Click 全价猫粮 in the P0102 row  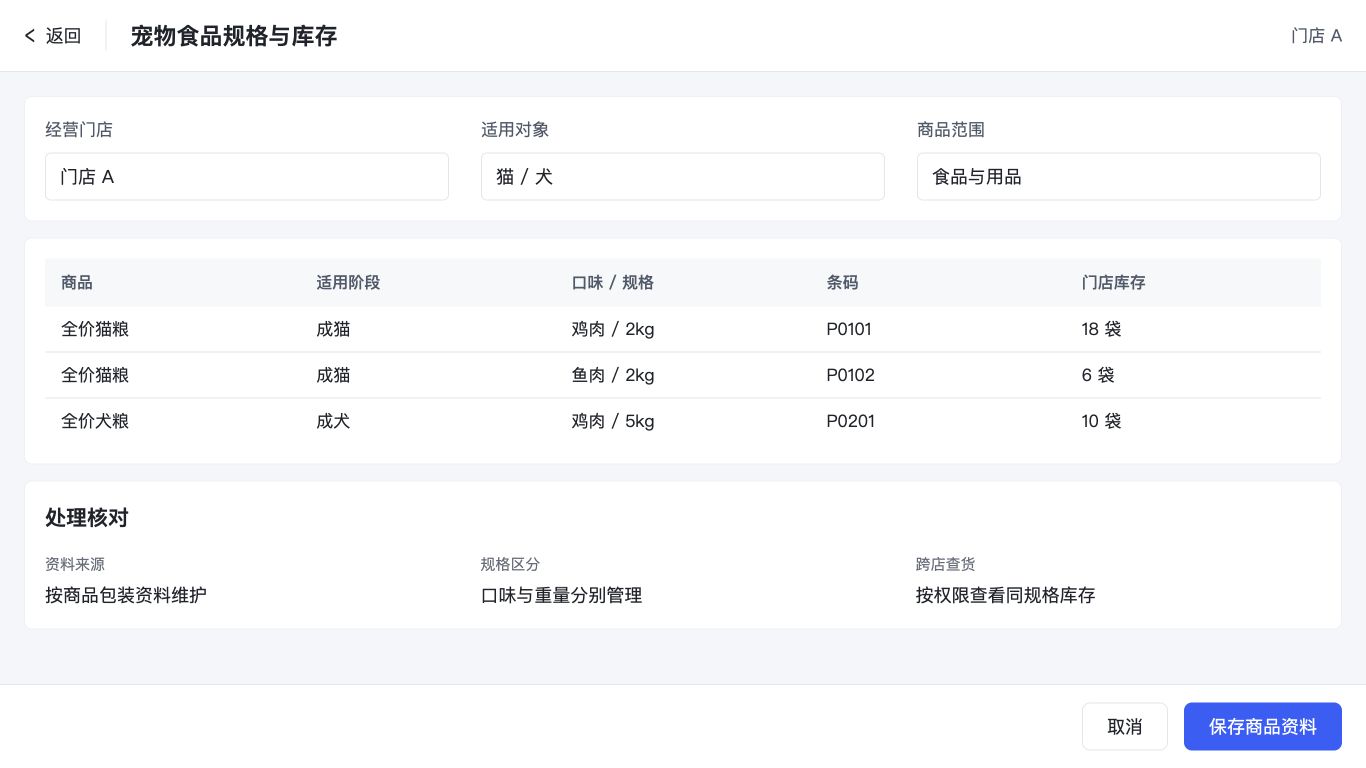(x=95, y=375)
